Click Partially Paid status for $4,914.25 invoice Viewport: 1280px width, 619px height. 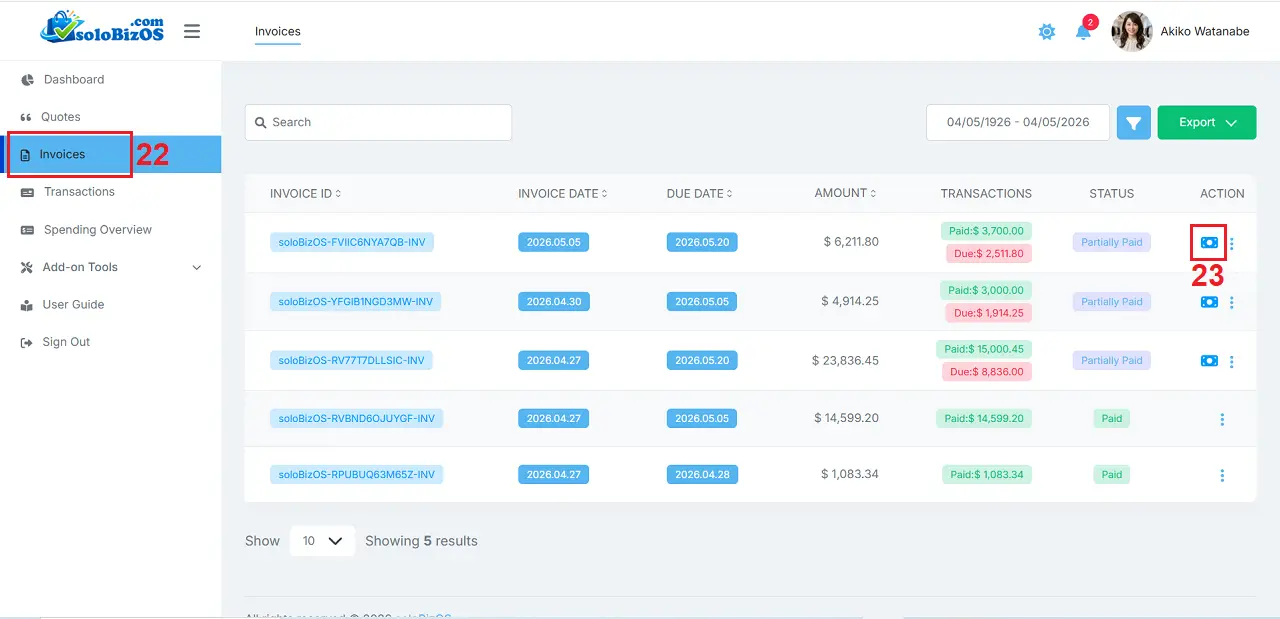pyautogui.click(x=1112, y=301)
